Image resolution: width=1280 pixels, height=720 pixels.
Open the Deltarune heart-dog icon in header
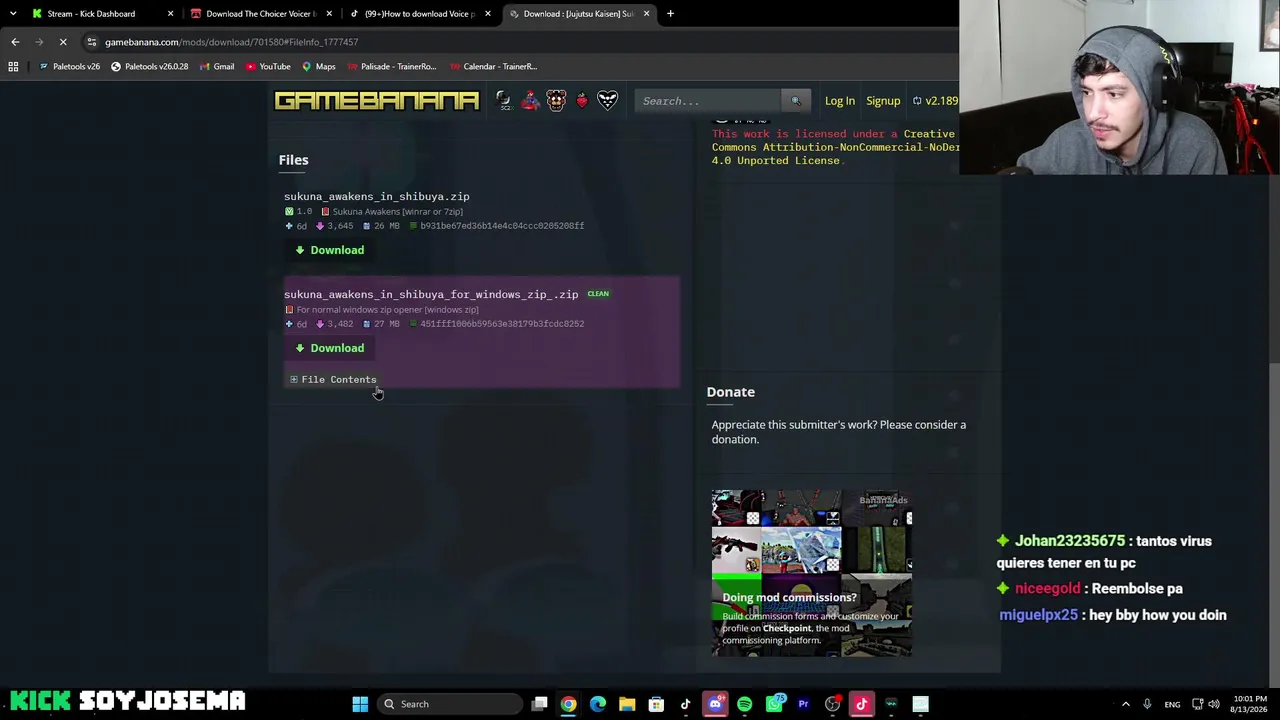pyautogui.click(x=607, y=100)
